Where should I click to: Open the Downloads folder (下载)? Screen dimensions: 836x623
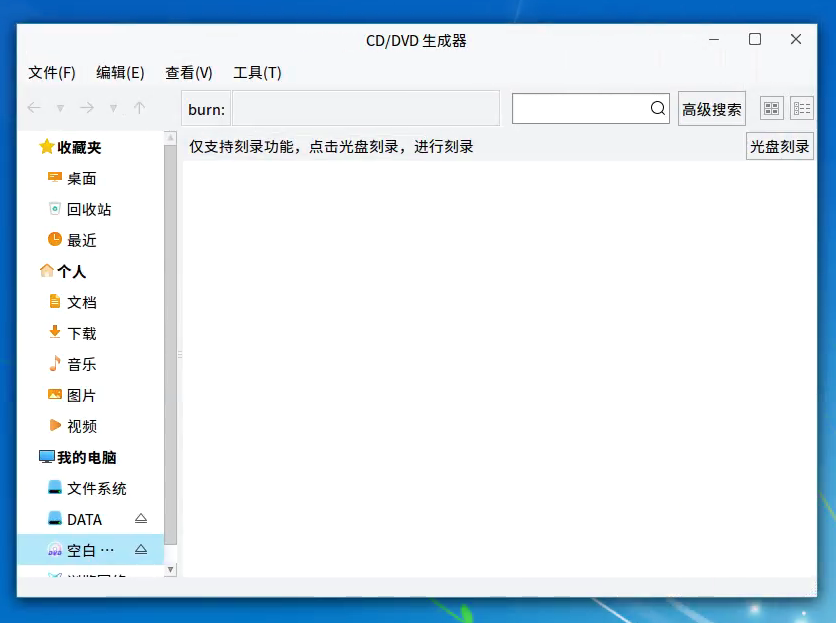pos(81,333)
